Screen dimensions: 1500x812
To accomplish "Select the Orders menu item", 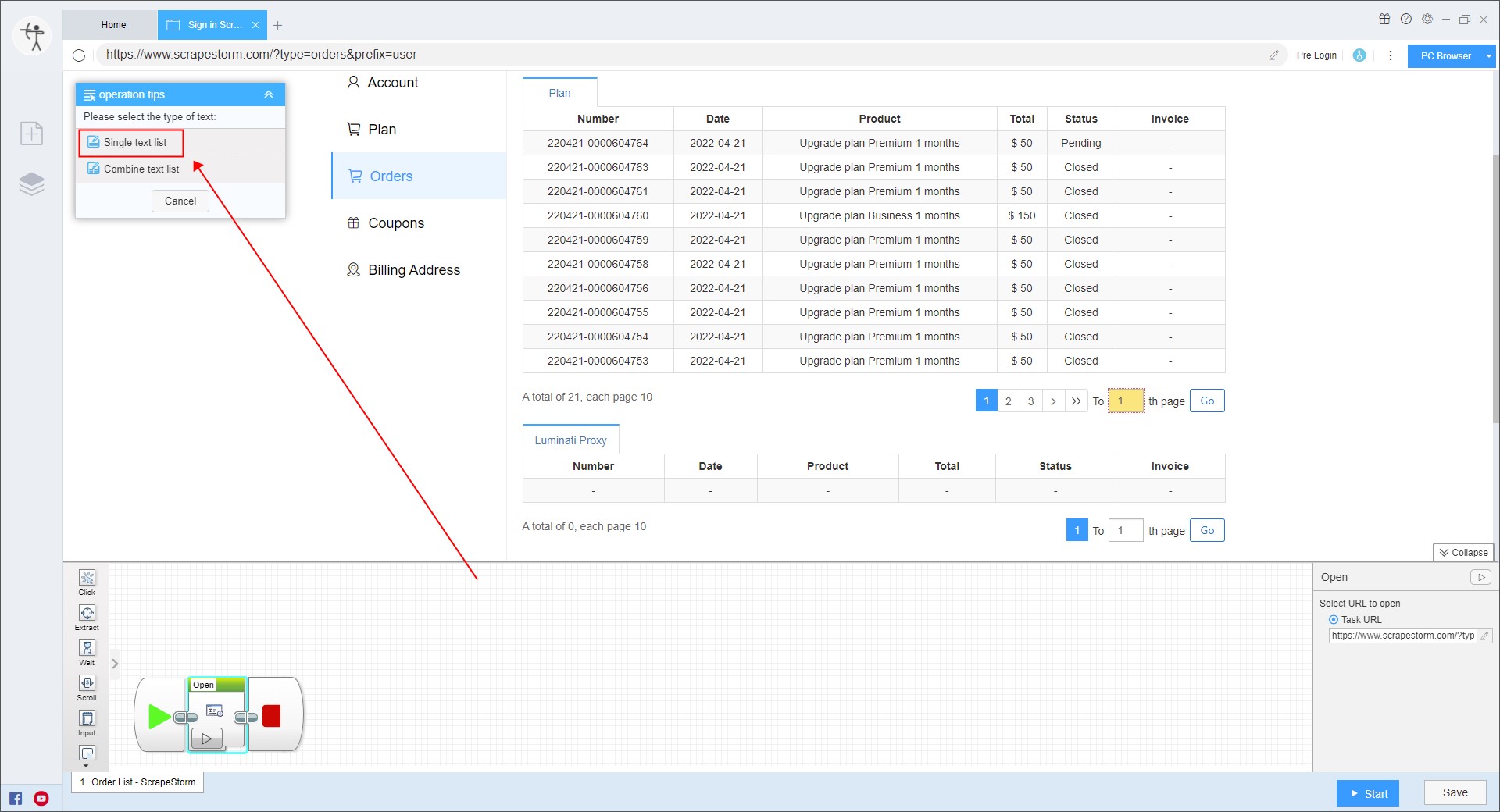I will point(420,176).
